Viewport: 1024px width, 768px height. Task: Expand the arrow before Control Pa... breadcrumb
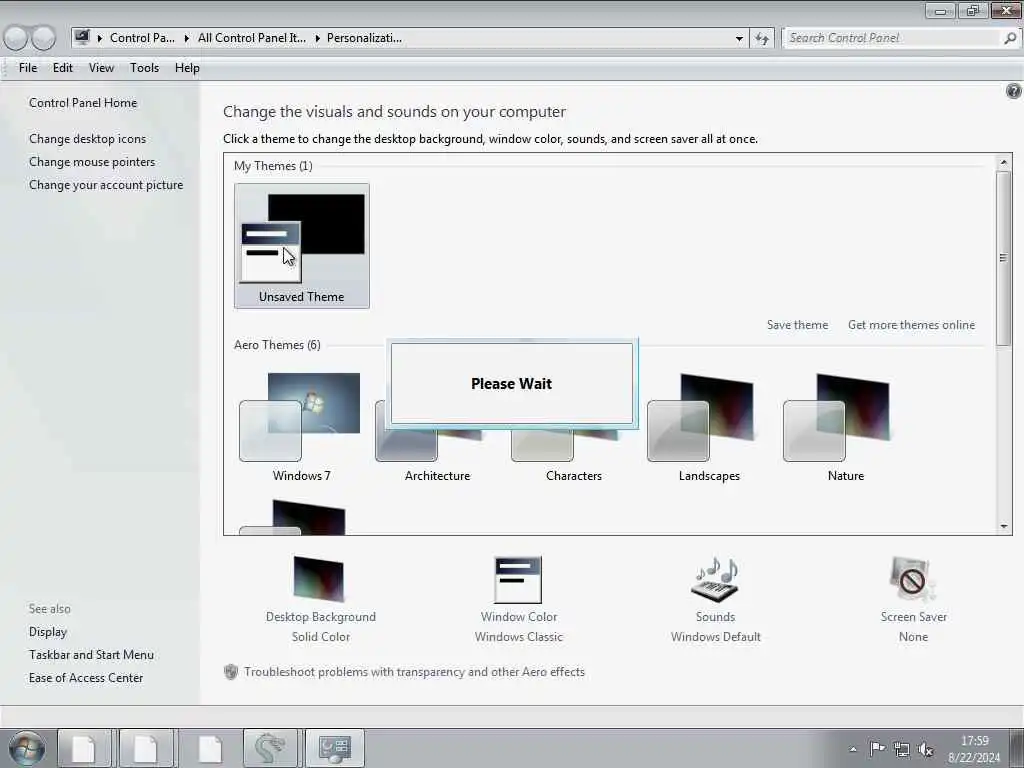[100, 39]
